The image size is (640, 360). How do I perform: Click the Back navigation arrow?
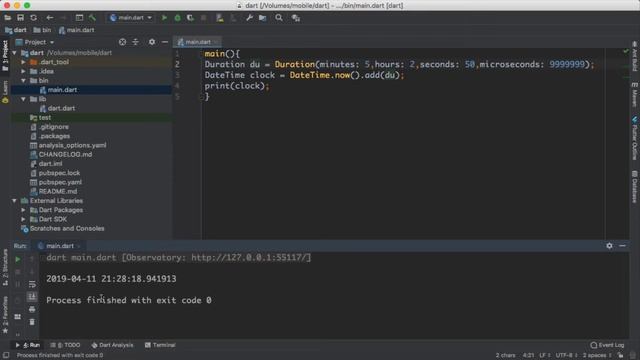tap(49, 18)
